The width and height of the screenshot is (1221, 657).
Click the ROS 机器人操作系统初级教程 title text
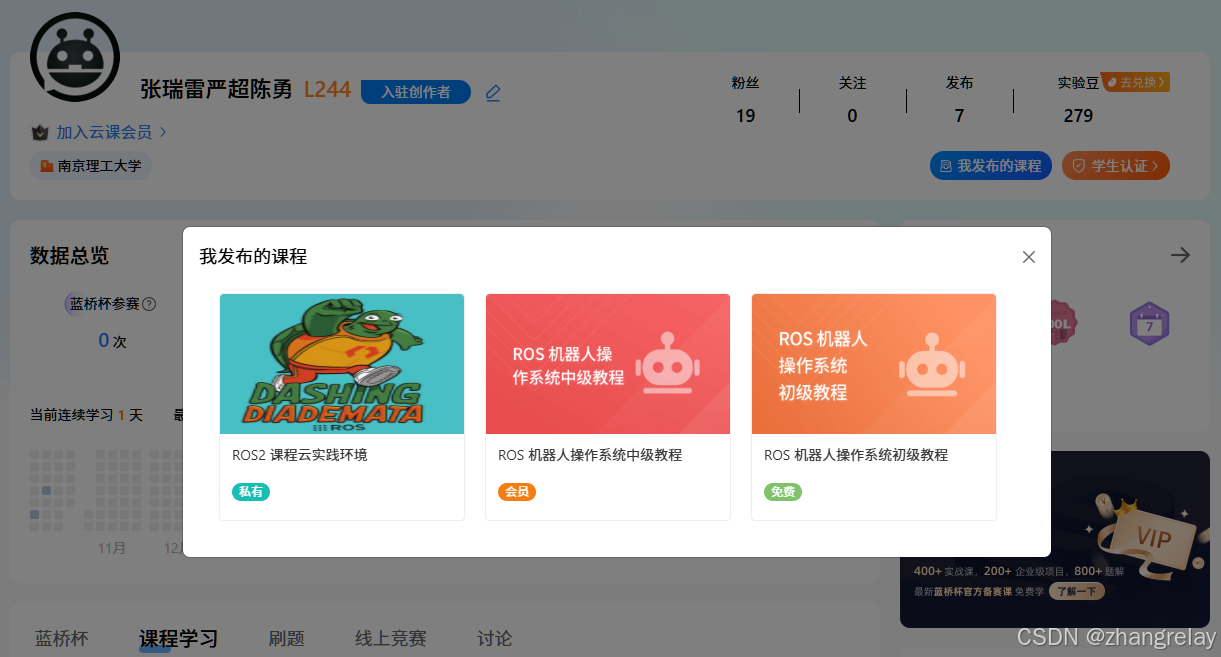coord(856,455)
